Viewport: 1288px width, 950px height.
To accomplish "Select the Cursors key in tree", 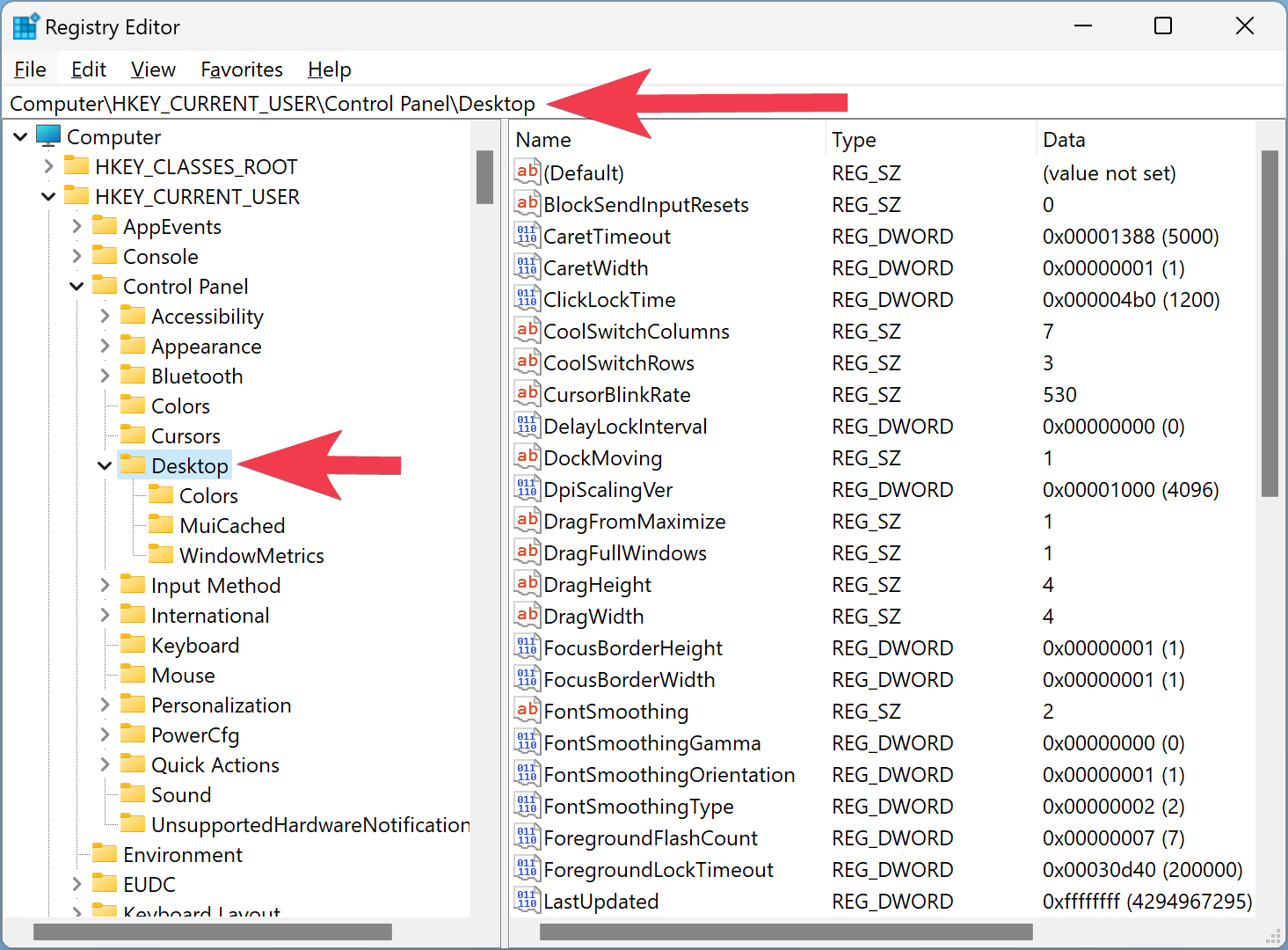I will [x=186, y=436].
